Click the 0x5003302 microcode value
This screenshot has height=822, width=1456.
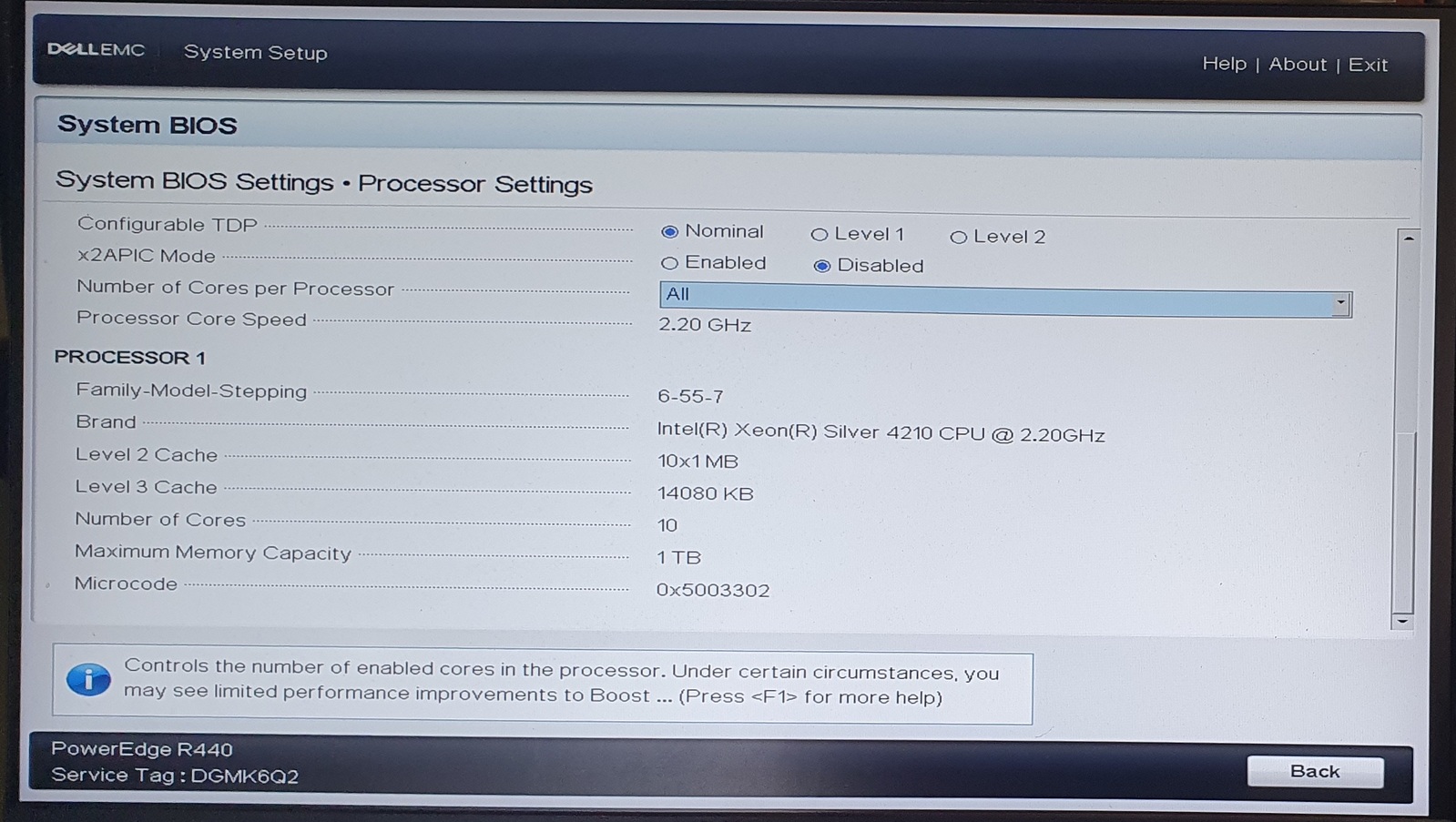pos(713,590)
